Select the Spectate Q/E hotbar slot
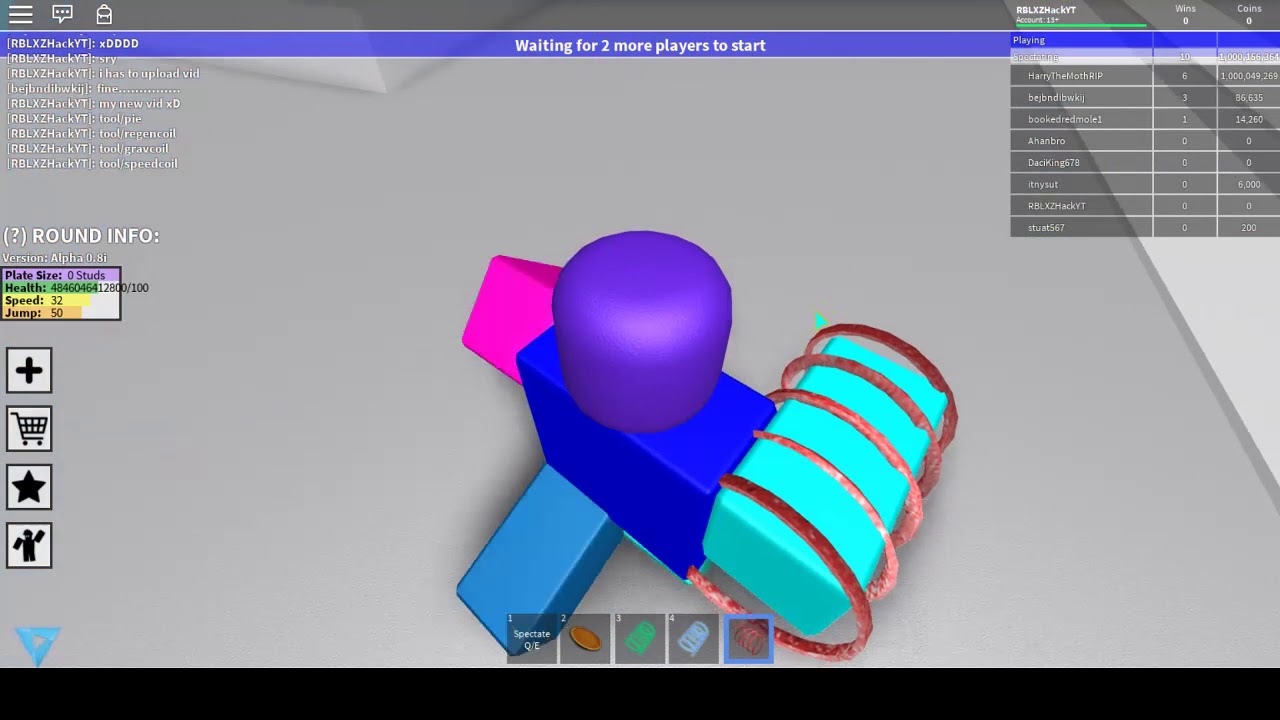Viewport: 1280px width, 720px height. tap(531, 638)
